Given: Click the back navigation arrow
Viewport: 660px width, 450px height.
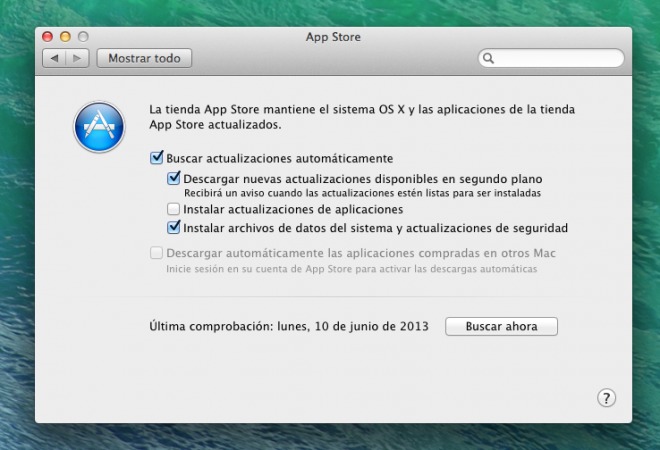Looking at the screenshot, I should (x=54, y=58).
